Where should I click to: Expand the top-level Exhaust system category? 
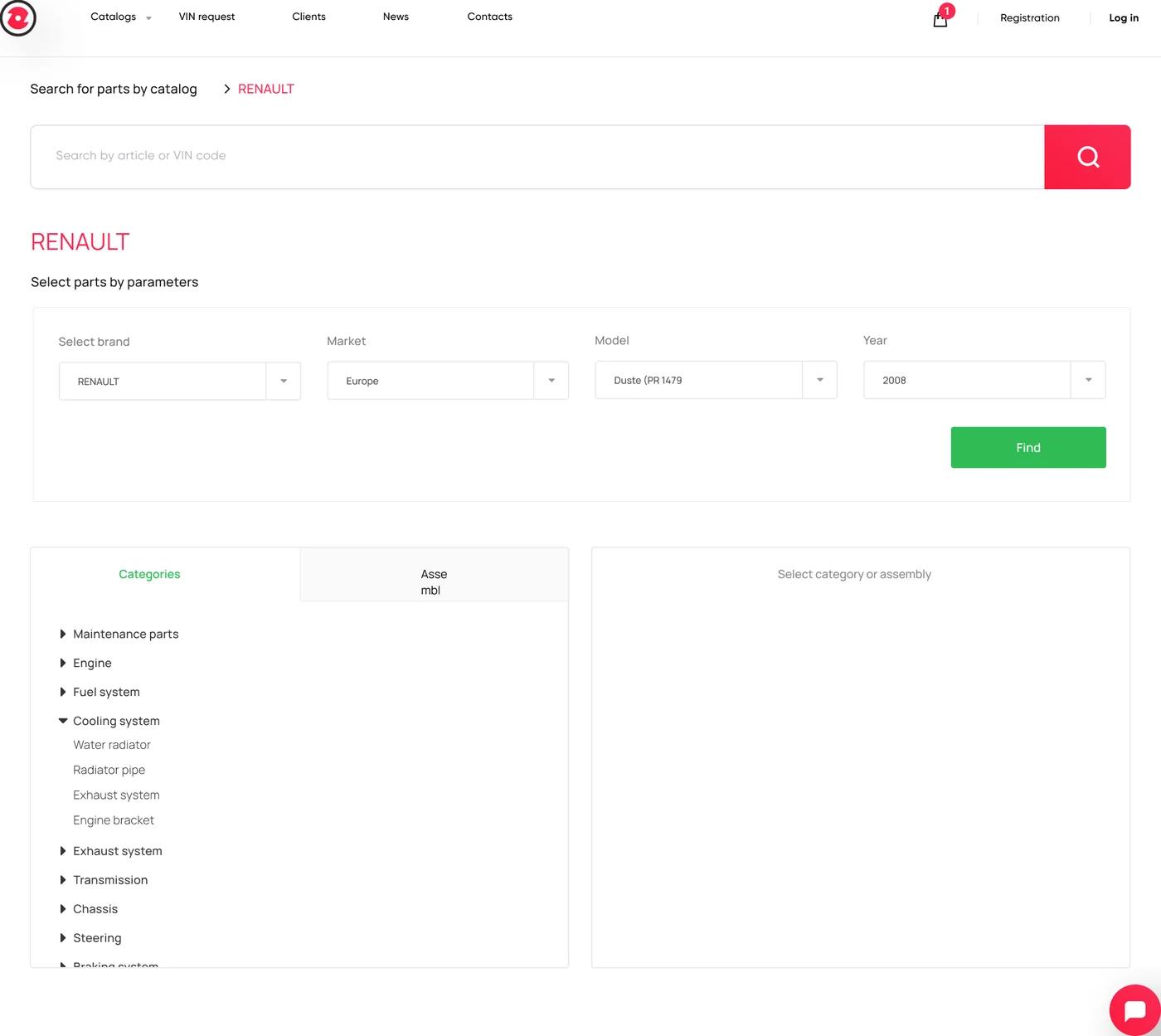point(111,851)
